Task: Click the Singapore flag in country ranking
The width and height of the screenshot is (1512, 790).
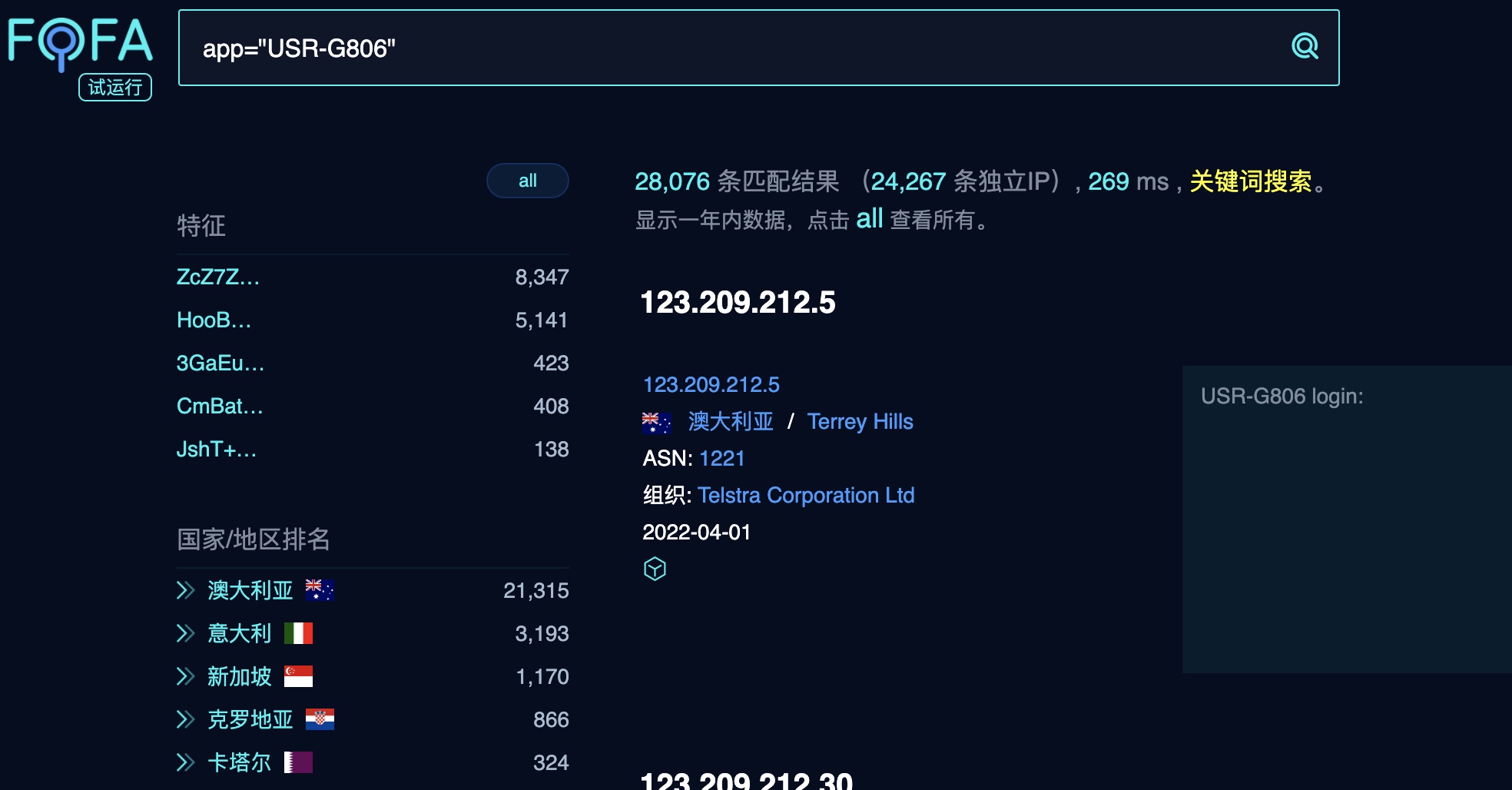Action: click(x=298, y=676)
